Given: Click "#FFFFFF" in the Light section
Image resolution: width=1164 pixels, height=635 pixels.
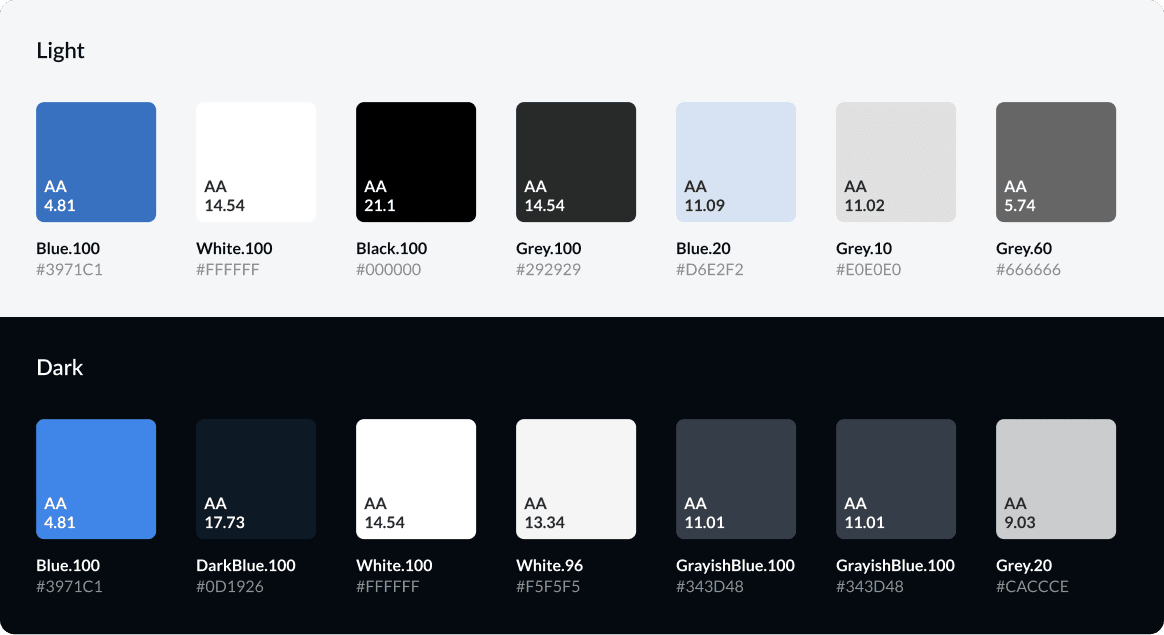Looking at the screenshot, I should tap(228, 270).
